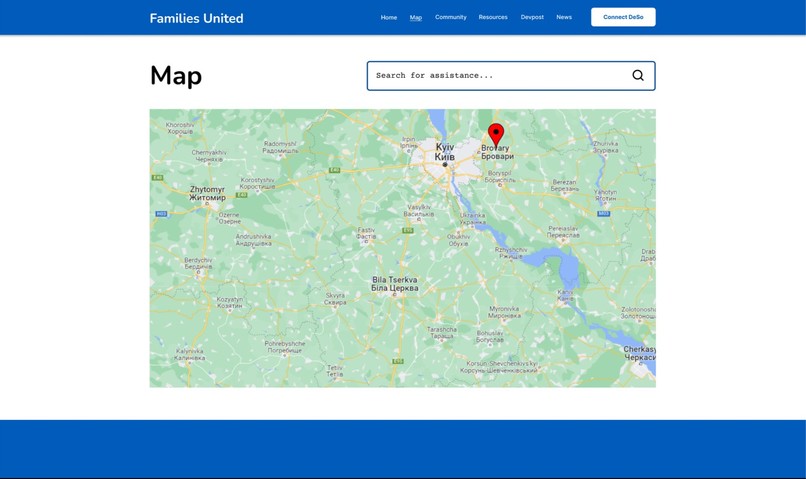Click the Zgurivka label on map
The image size is (806, 479).
[606, 147]
